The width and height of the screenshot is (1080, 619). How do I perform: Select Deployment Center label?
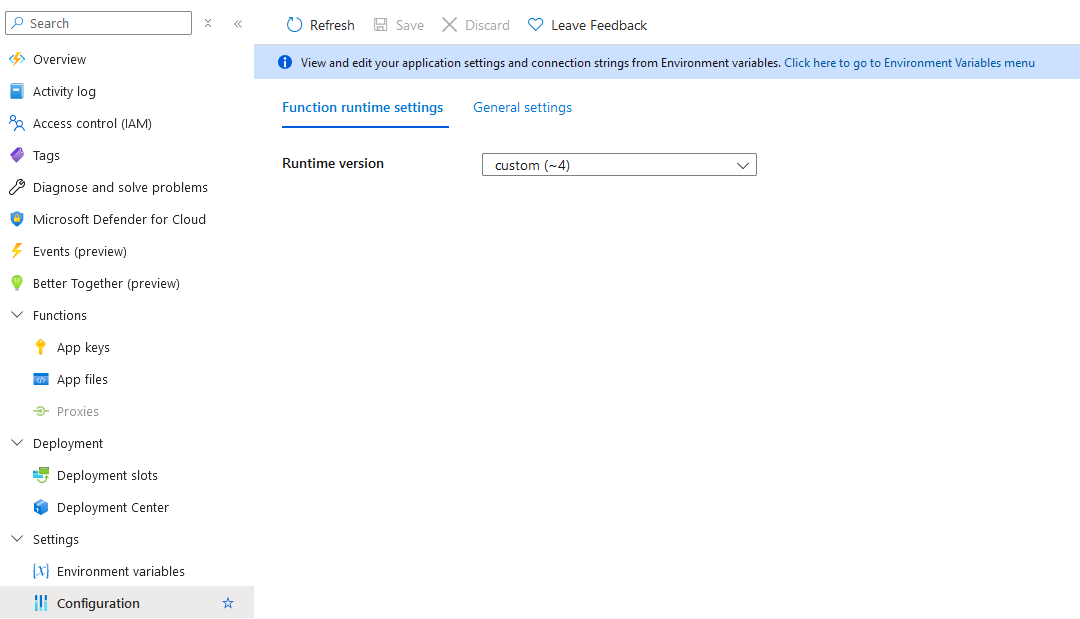tap(112, 507)
